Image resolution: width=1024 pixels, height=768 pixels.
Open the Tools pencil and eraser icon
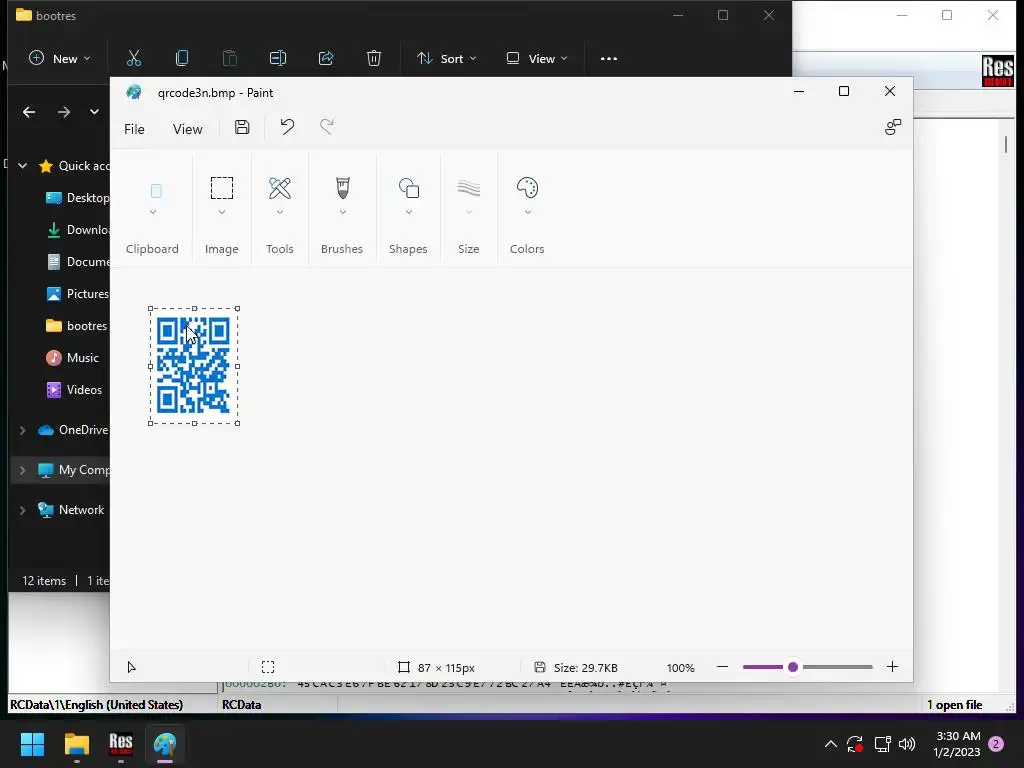280,188
